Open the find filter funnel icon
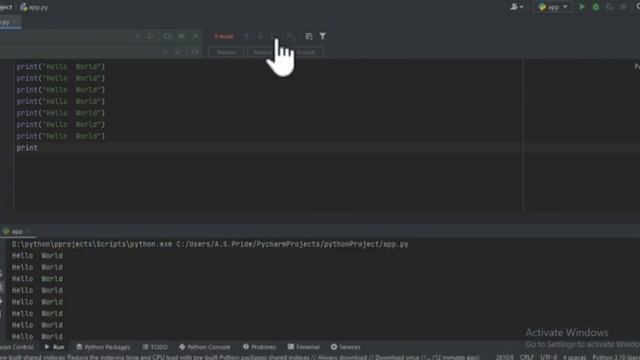The width and height of the screenshot is (640, 360). 322,36
